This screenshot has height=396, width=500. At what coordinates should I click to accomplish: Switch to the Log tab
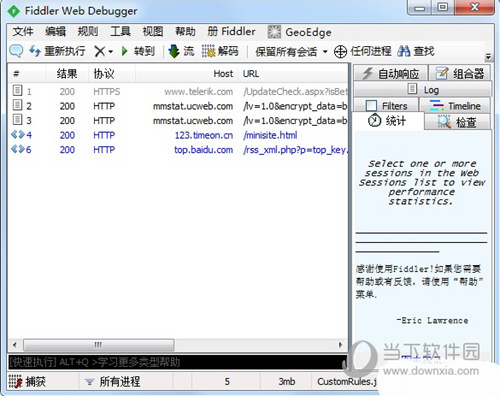pos(423,90)
